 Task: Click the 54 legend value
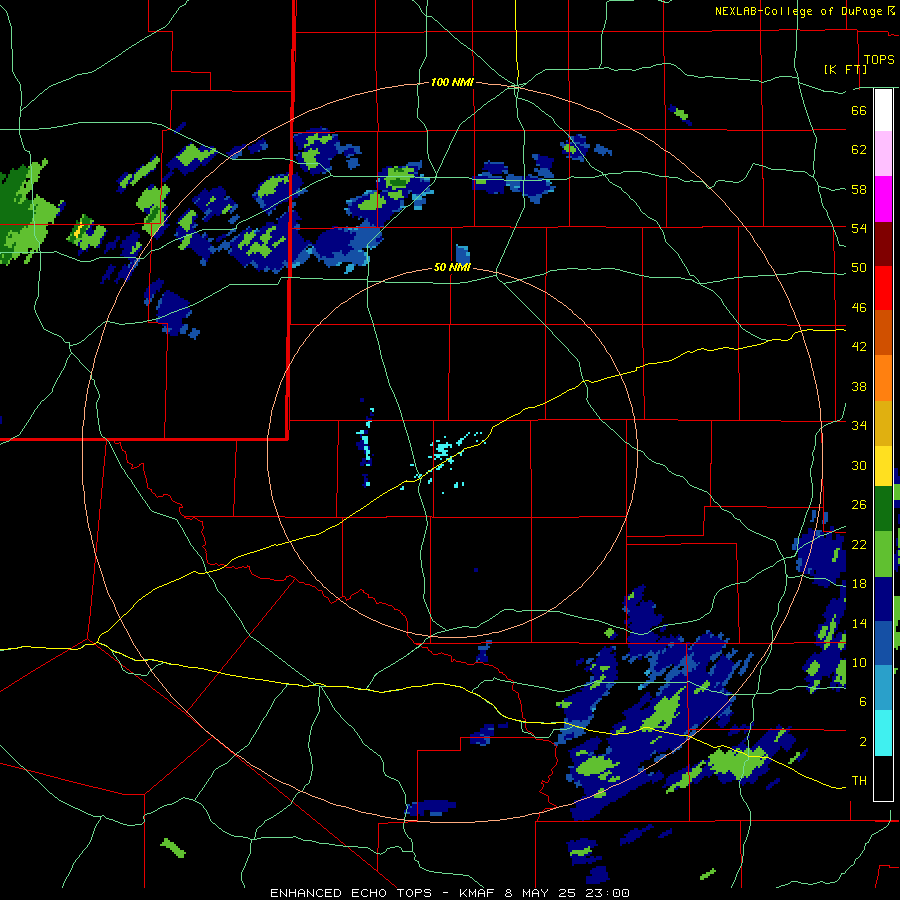pyautogui.click(x=859, y=228)
